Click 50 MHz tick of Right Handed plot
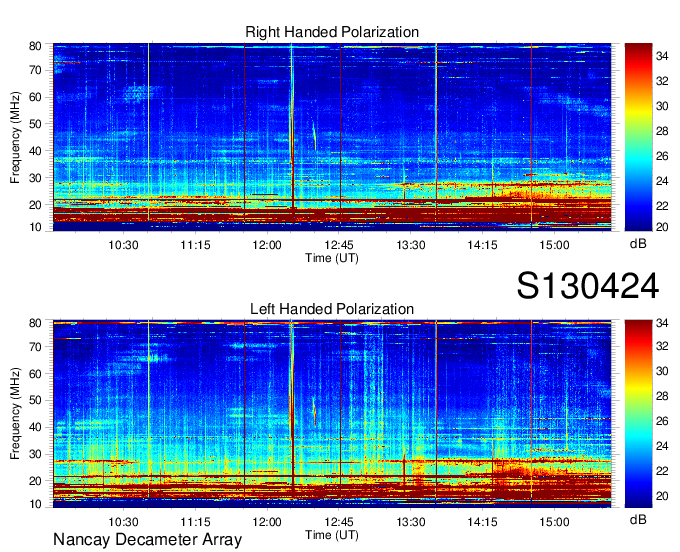The image size is (680, 552). 35,124
